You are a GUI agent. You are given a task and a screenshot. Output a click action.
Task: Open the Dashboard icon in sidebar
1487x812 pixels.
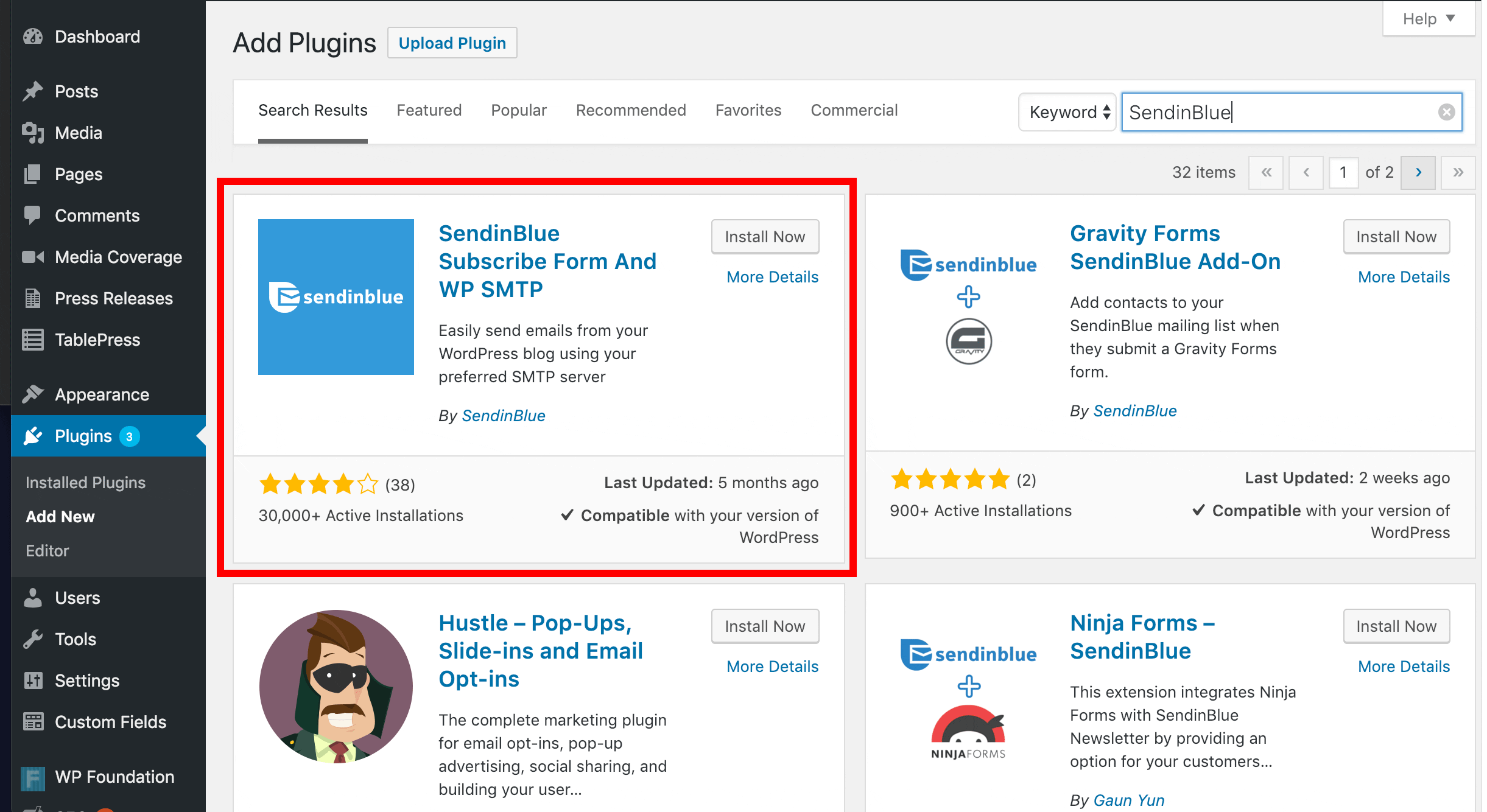point(33,37)
